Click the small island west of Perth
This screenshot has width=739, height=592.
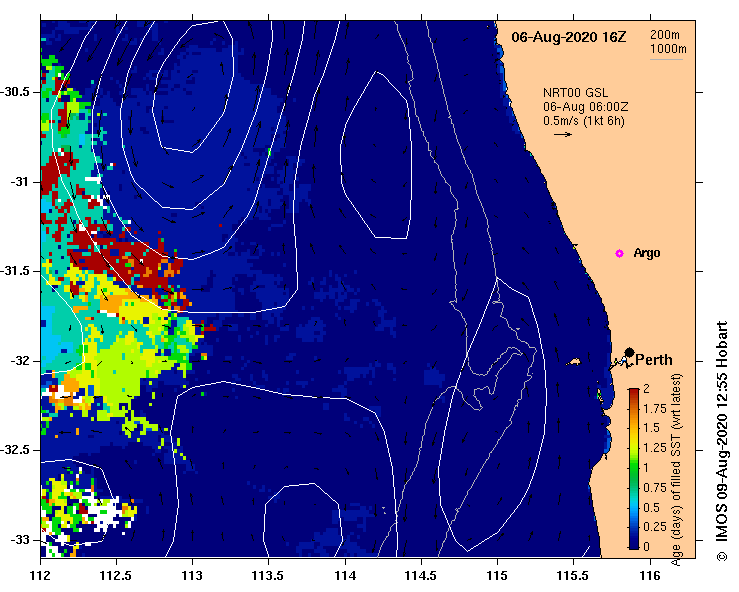pyautogui.click(x=573, y=362)
